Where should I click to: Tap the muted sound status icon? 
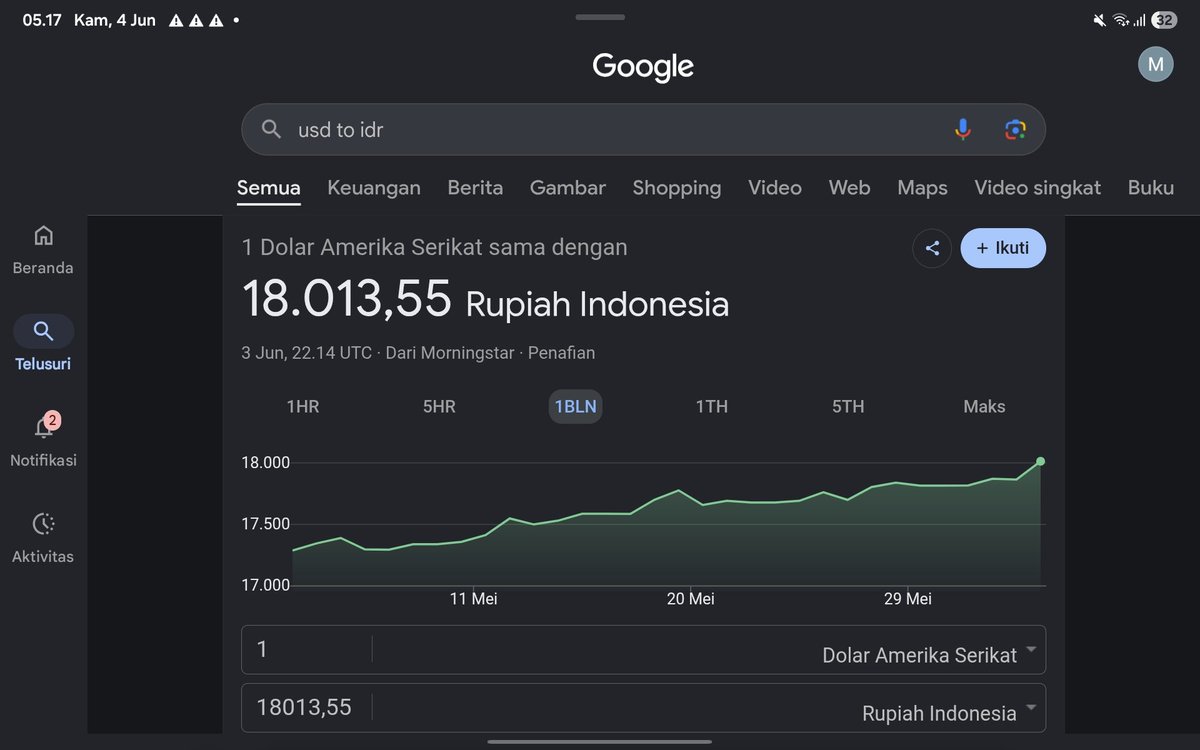click(x=1100, y=20)
